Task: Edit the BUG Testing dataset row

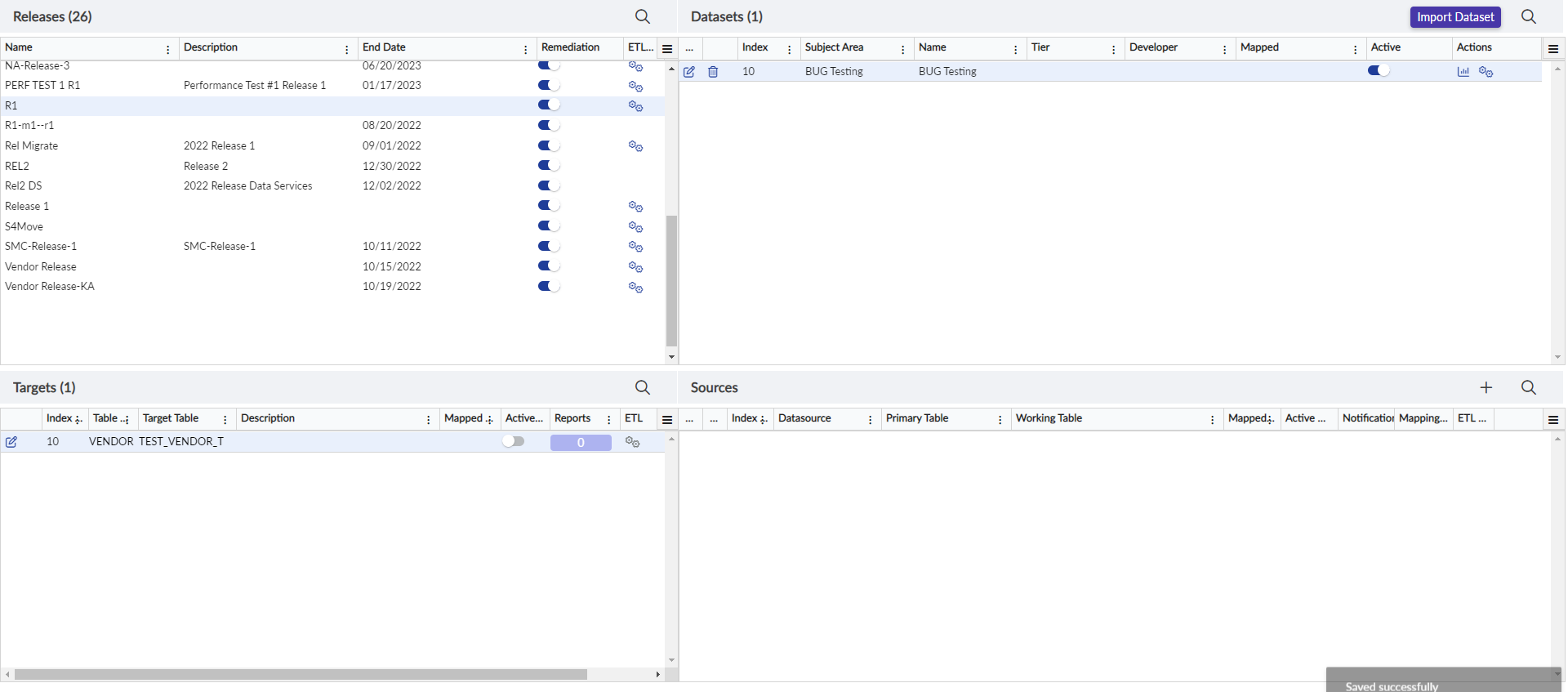Action: pos(689,72)
